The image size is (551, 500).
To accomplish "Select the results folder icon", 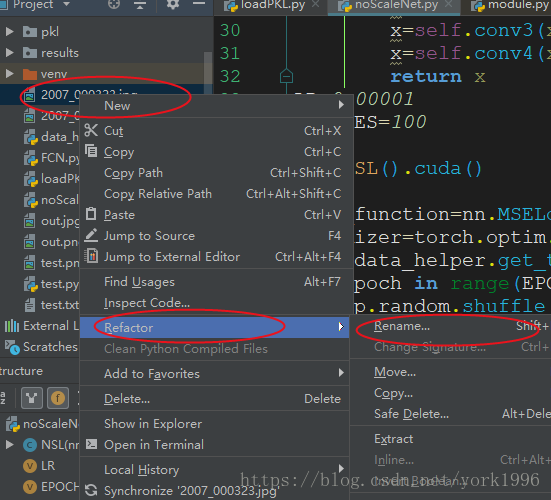I will tap(30, 53).
